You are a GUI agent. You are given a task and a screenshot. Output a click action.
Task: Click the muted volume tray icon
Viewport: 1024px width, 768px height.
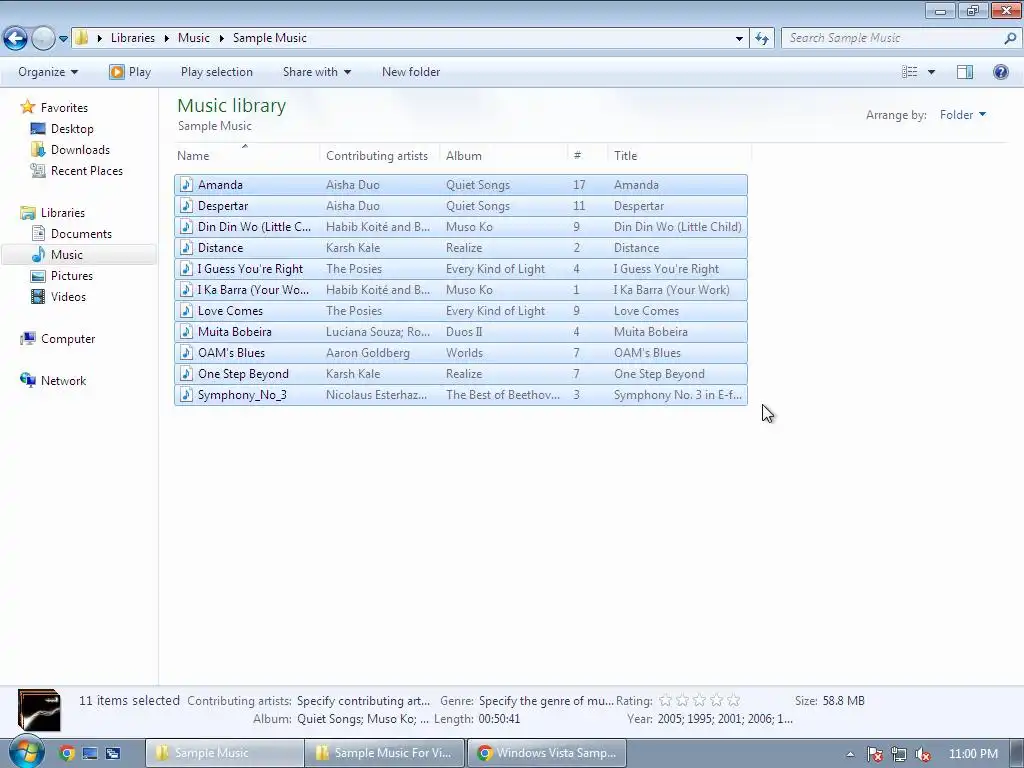(x=923, y=754)
